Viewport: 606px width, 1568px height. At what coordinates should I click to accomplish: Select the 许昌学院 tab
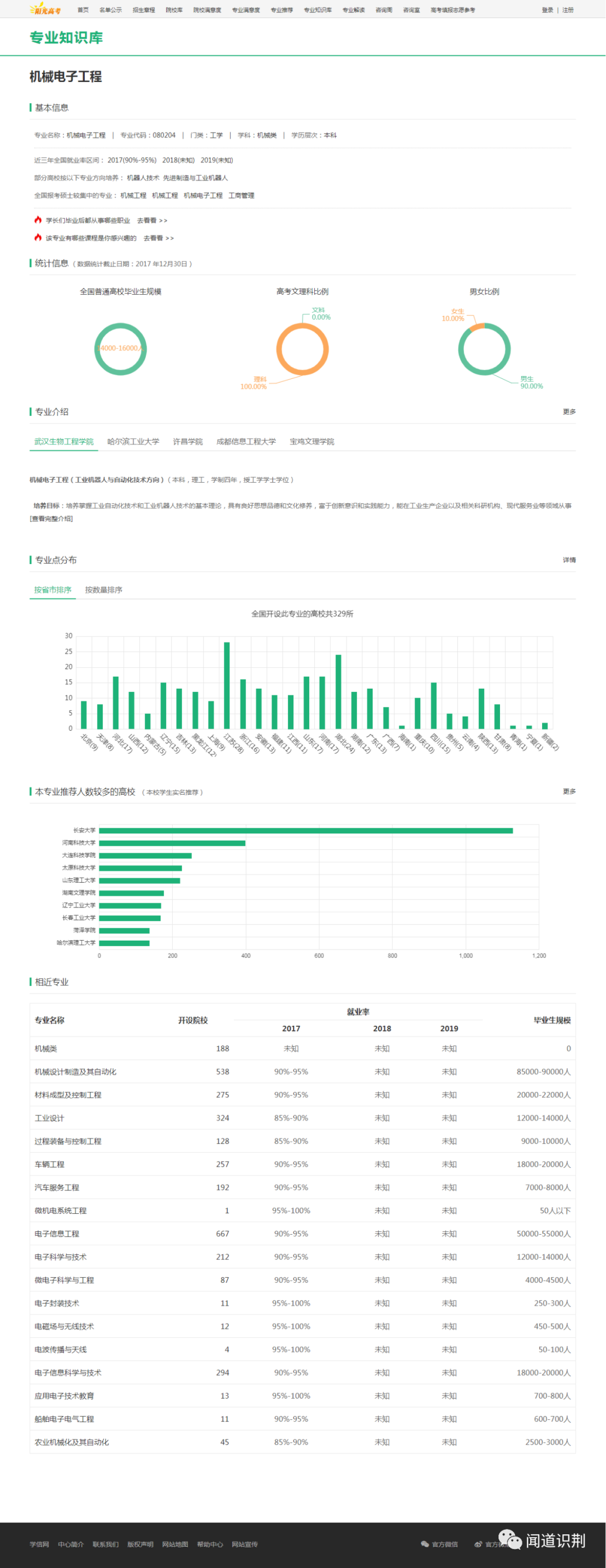(187, 441)
